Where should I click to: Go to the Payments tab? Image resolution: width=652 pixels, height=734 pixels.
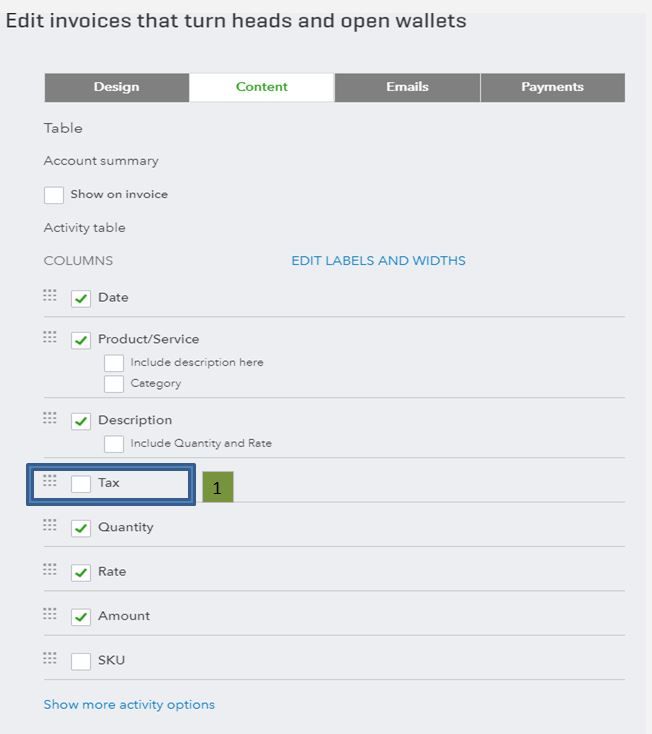pos(552,87)
